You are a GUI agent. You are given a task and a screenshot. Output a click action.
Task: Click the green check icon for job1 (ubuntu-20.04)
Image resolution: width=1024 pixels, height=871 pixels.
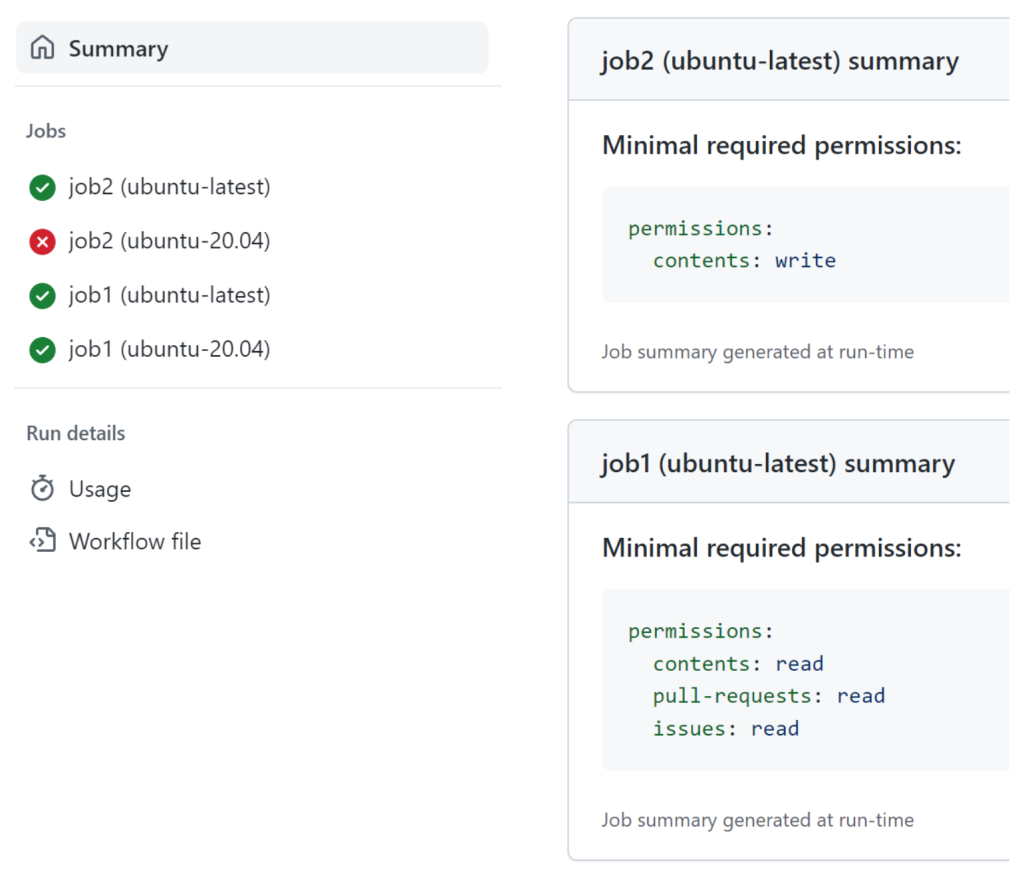(x=41, y=349)
